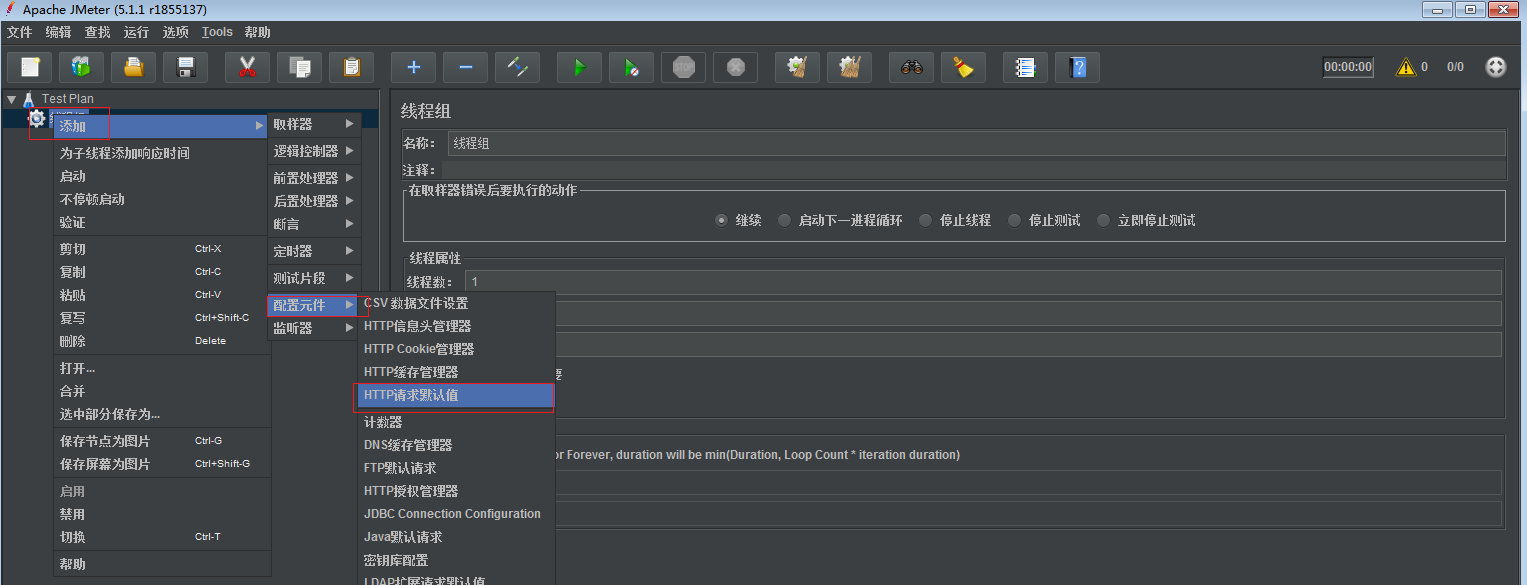Click the remote engines icon at far right

click(x=1496, y=67)
